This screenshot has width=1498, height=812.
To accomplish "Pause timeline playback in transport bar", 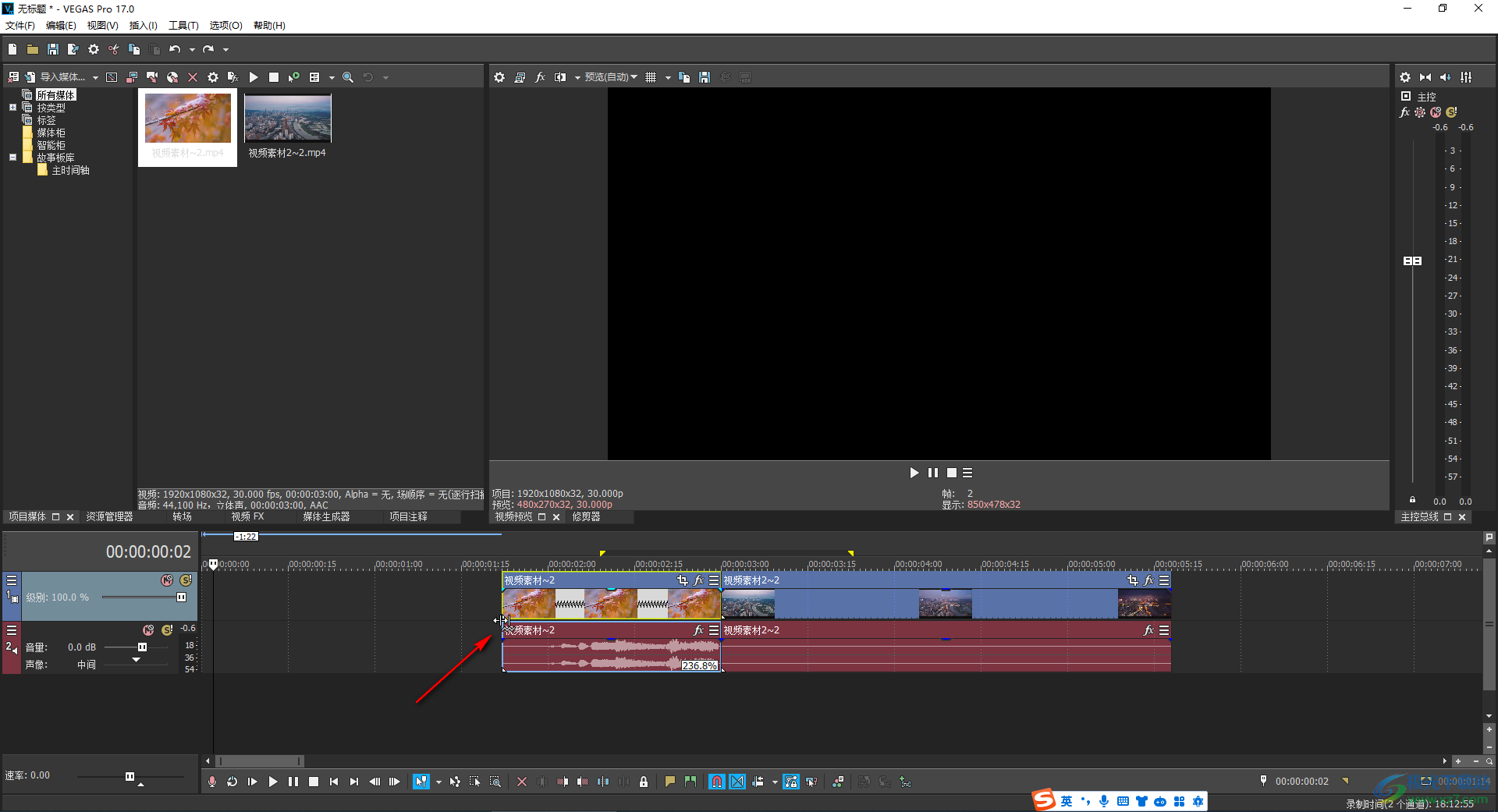I will (293, 782).
